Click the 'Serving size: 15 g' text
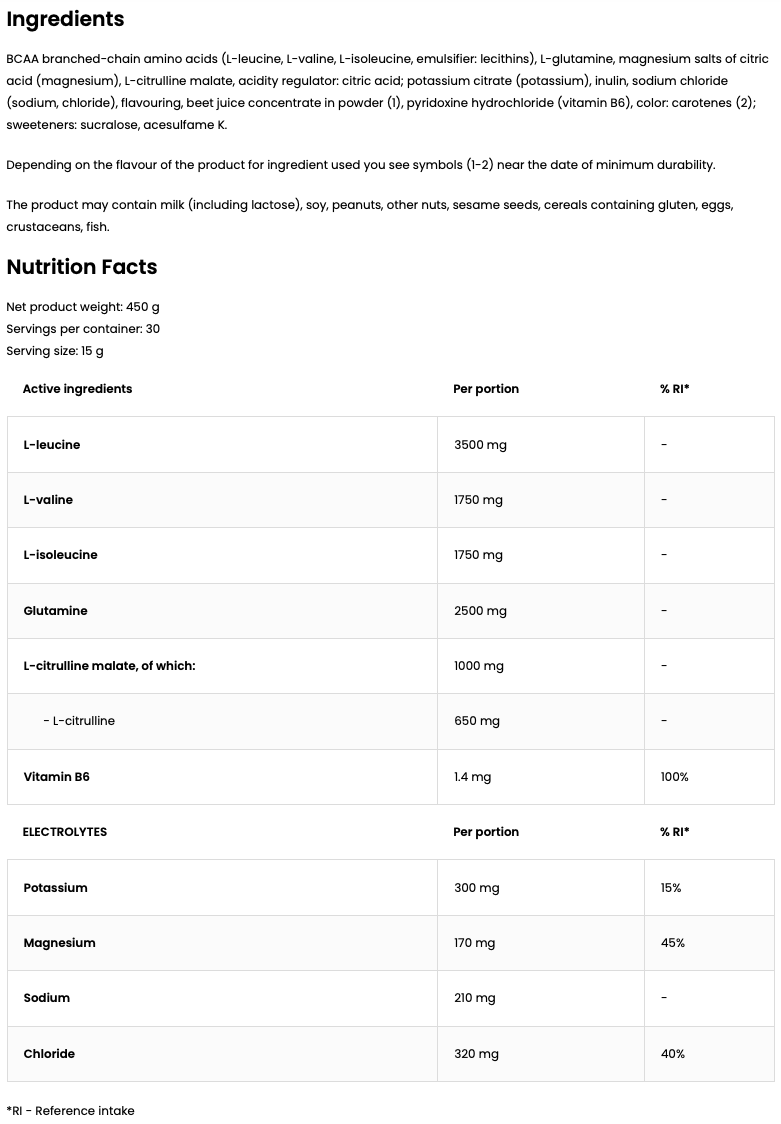 (55, 351)
